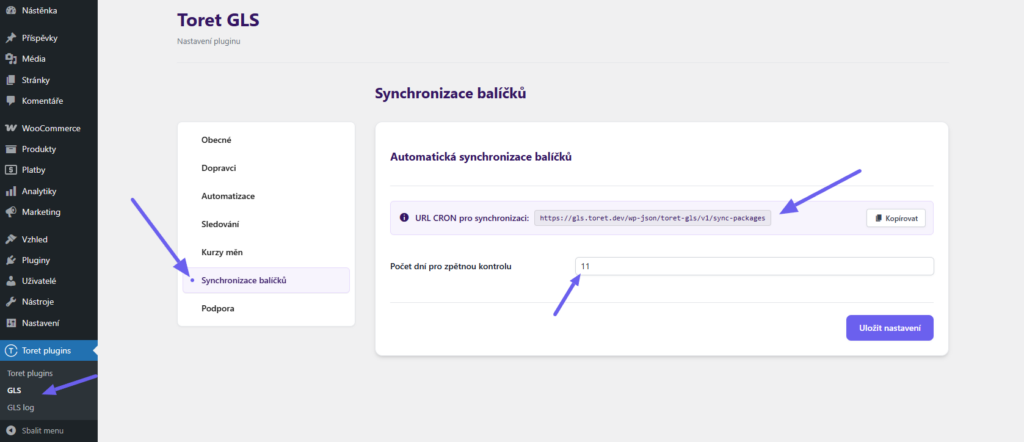Click the Pluginy plug icon
Viewport: 1024px width, 442px height.
tap(10, 260)
